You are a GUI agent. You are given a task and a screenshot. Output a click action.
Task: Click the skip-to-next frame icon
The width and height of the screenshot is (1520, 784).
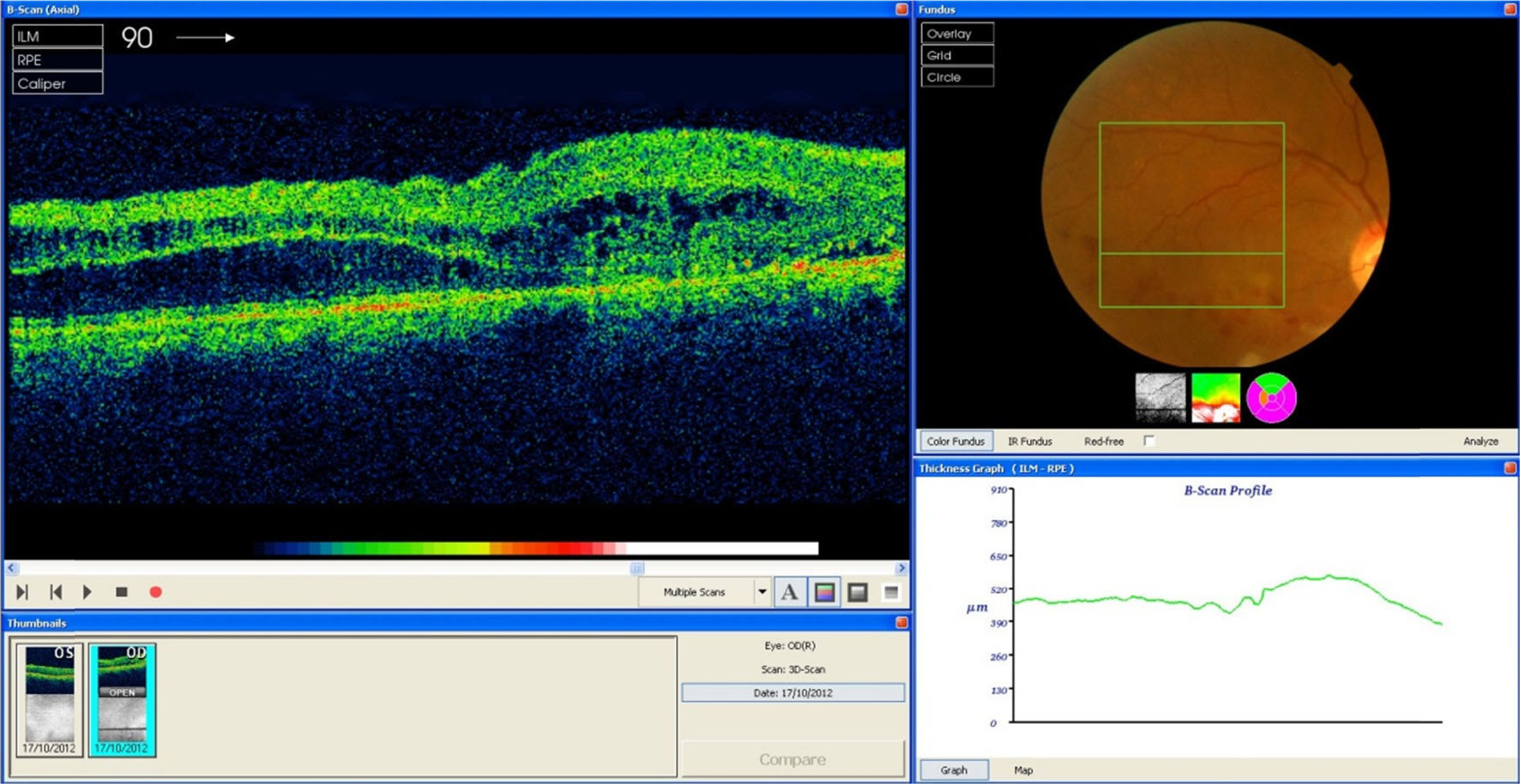(22, 592)
